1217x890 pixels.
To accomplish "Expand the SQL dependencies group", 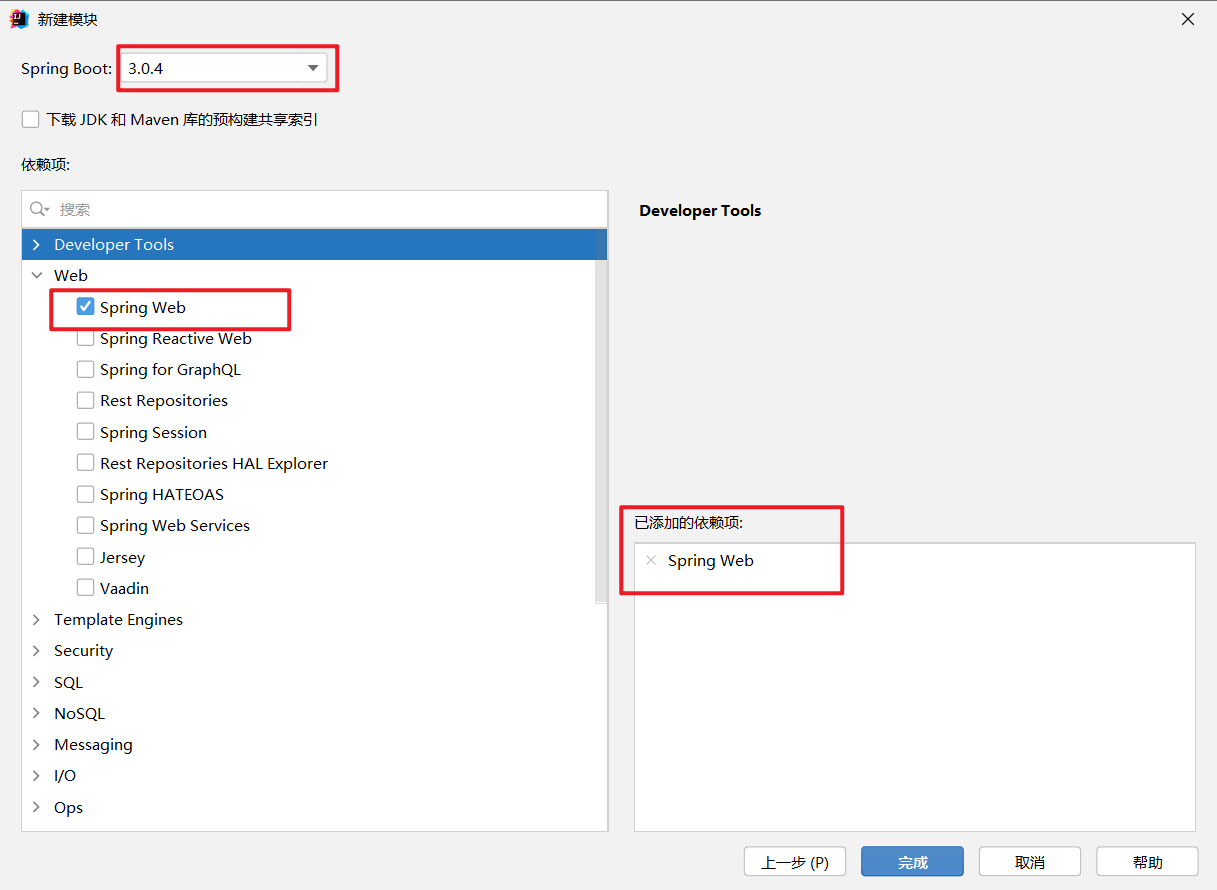I will click(37, 682).
